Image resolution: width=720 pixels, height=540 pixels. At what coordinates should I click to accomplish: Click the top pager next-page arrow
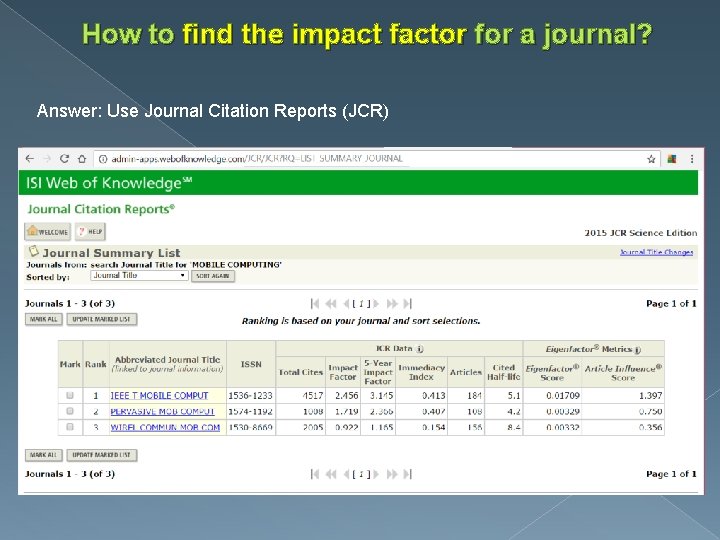[376, 304]
